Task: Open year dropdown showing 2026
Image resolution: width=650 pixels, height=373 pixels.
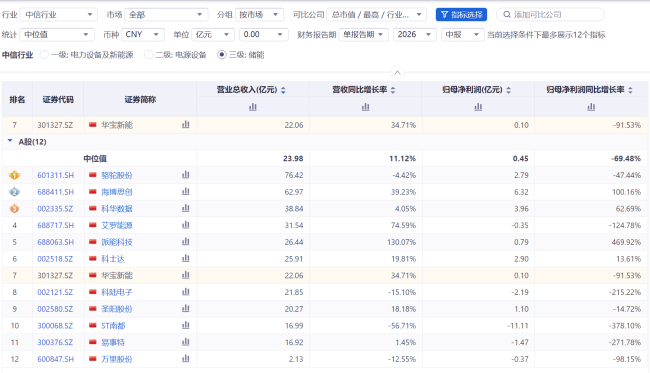Action: tap(415, 34)
